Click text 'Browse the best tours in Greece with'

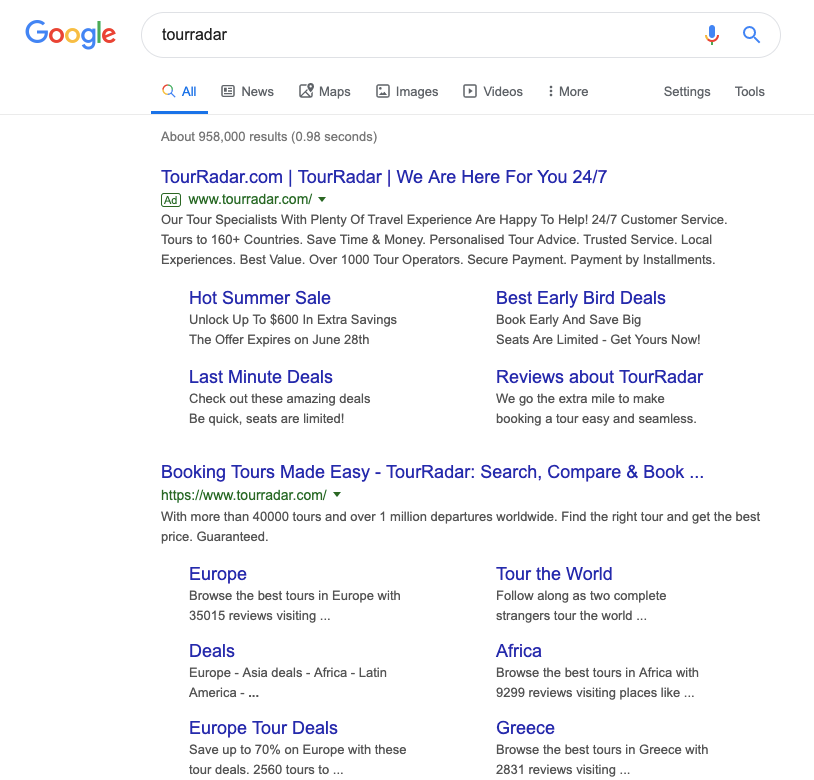(x=602, y=749)
